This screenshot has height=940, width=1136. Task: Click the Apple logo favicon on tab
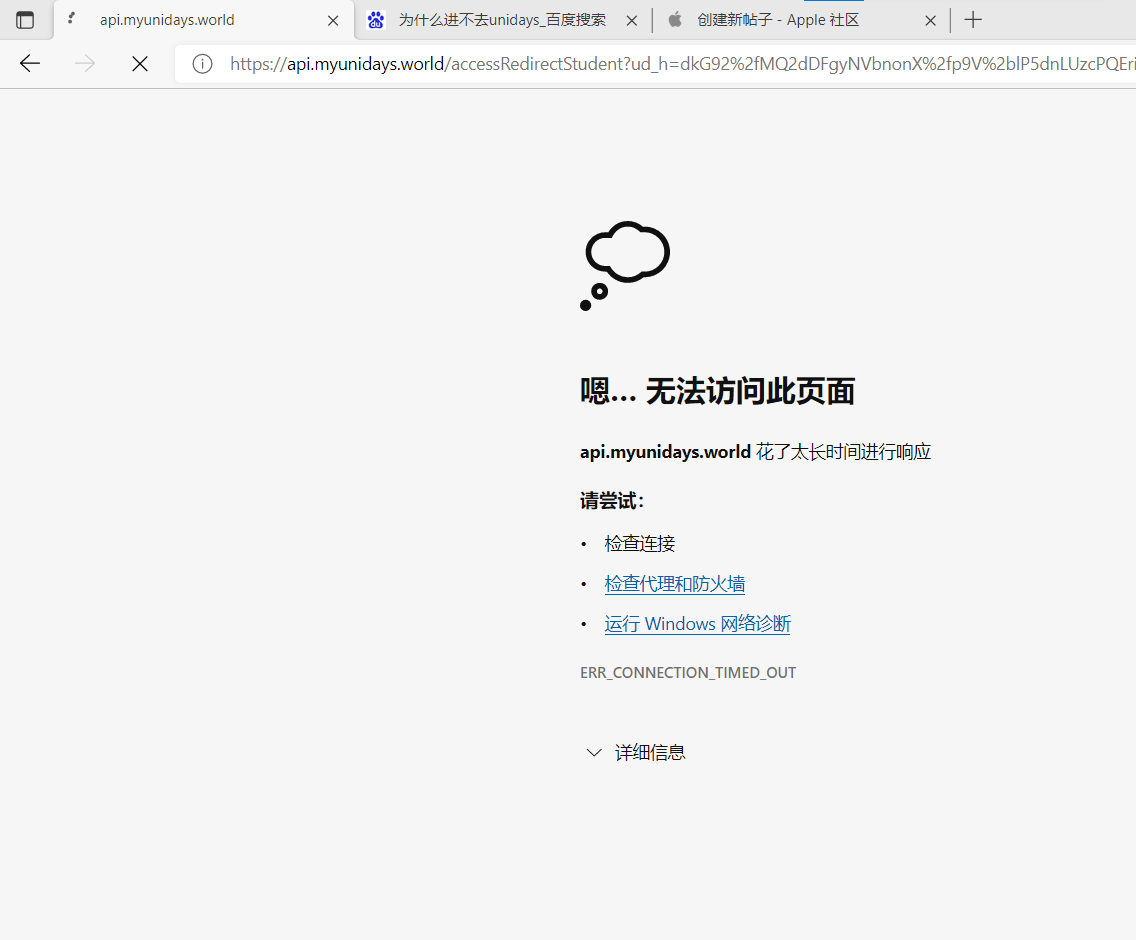[x=675, y=20]
